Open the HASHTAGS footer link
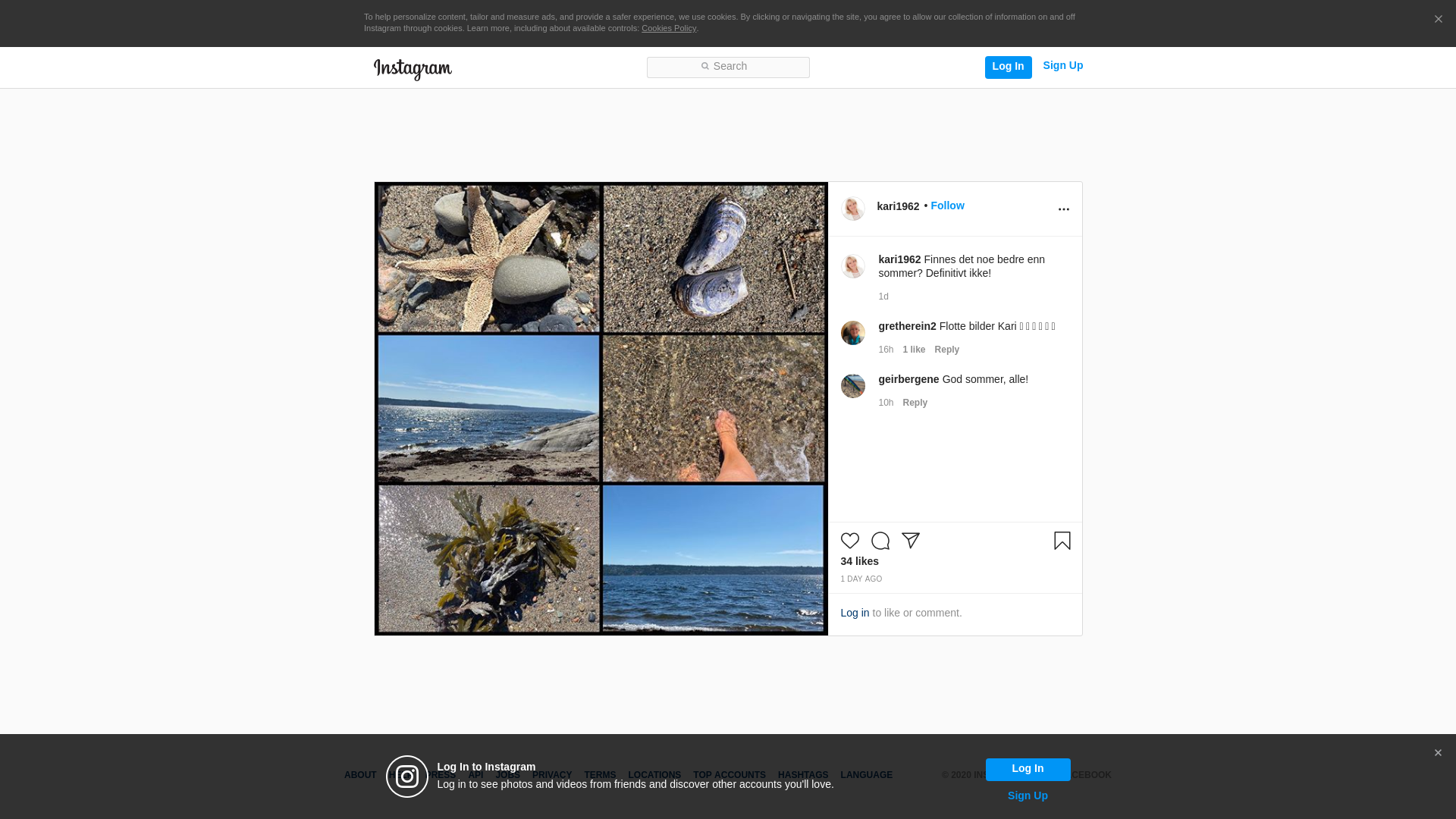The width and height of the screenshot is (1456, 819). tap(803, 775)
